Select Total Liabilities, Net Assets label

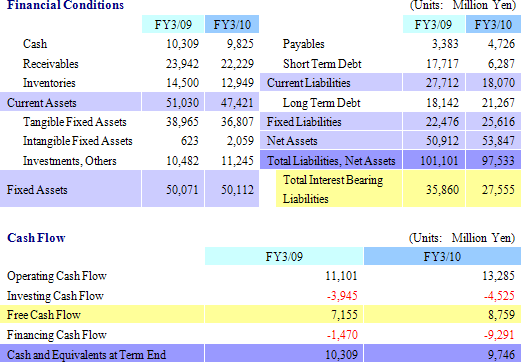331,161
